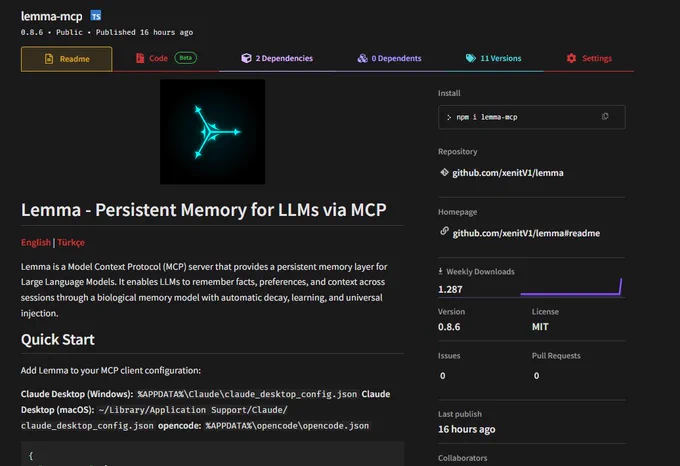Open the 2 Dependencies tab

coord(277,58)
